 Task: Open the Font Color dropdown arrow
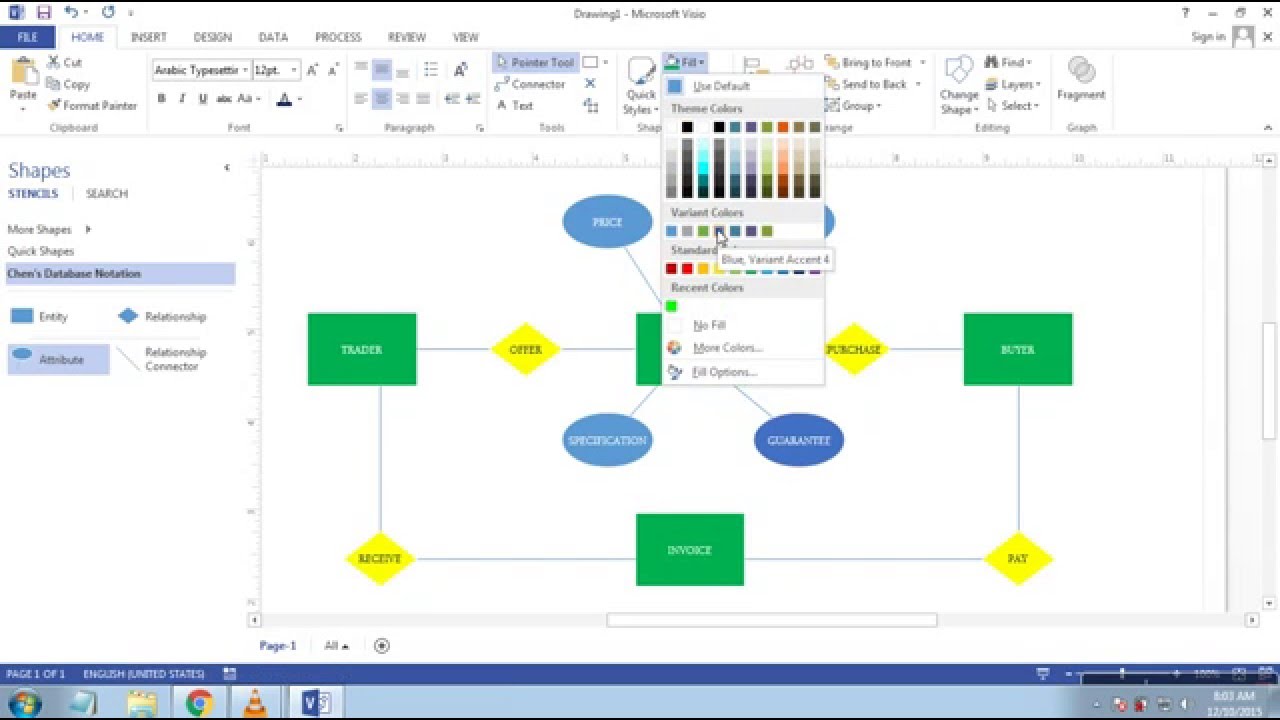[x=299, y=99]
